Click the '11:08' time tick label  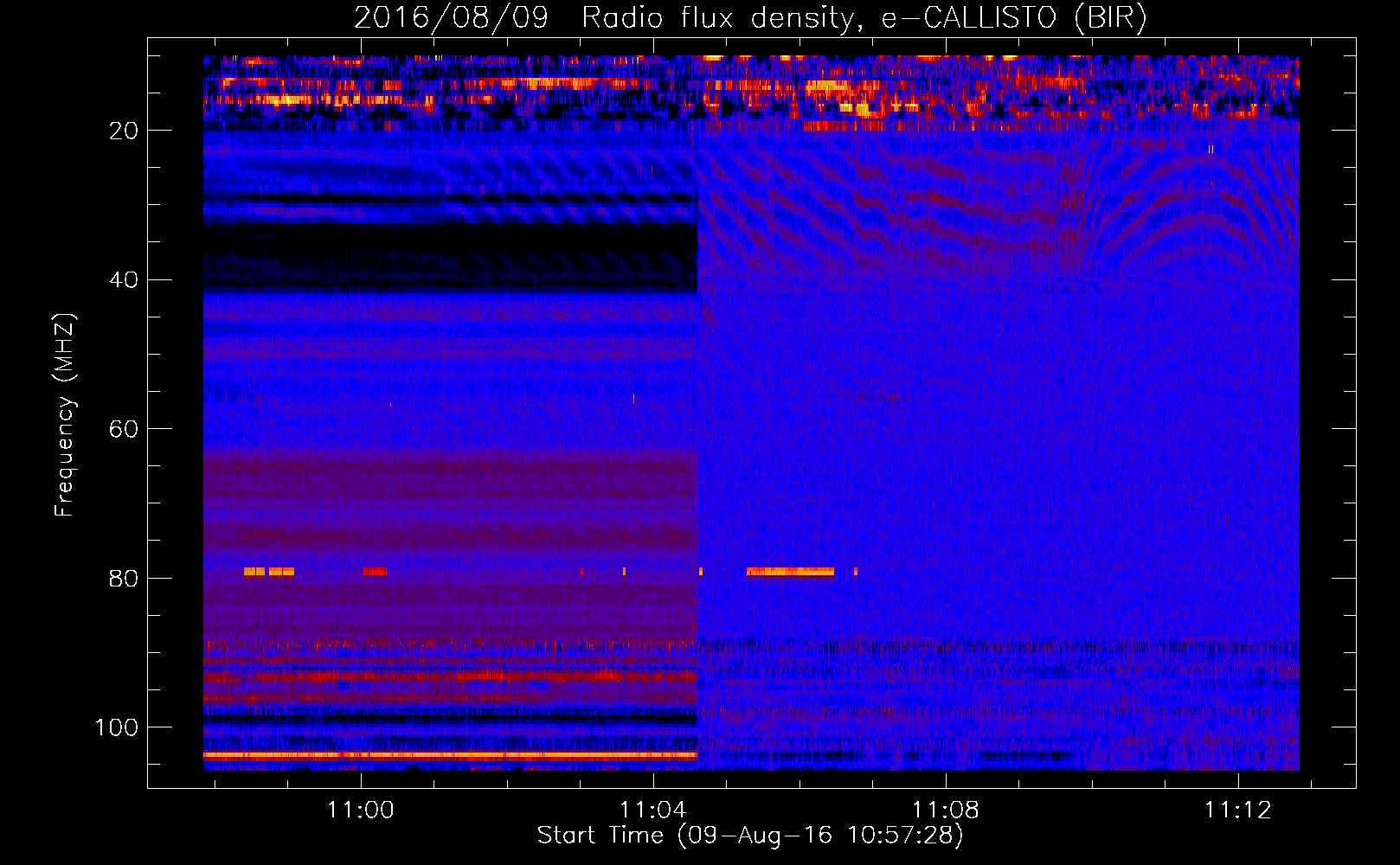(946, 811)
